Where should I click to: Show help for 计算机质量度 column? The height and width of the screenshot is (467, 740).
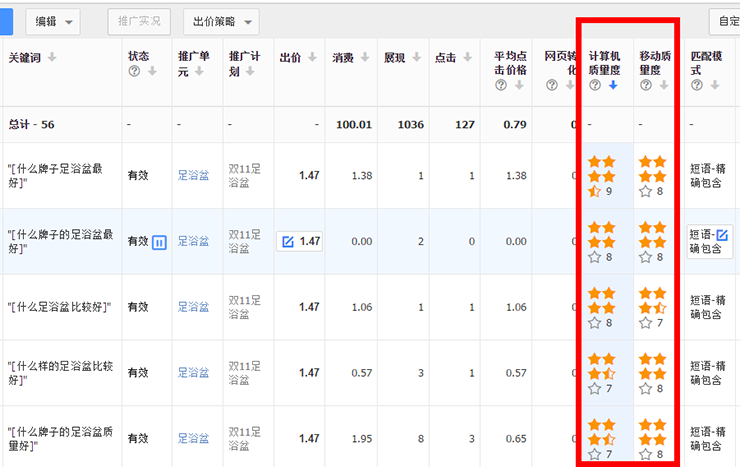point(595,85)
